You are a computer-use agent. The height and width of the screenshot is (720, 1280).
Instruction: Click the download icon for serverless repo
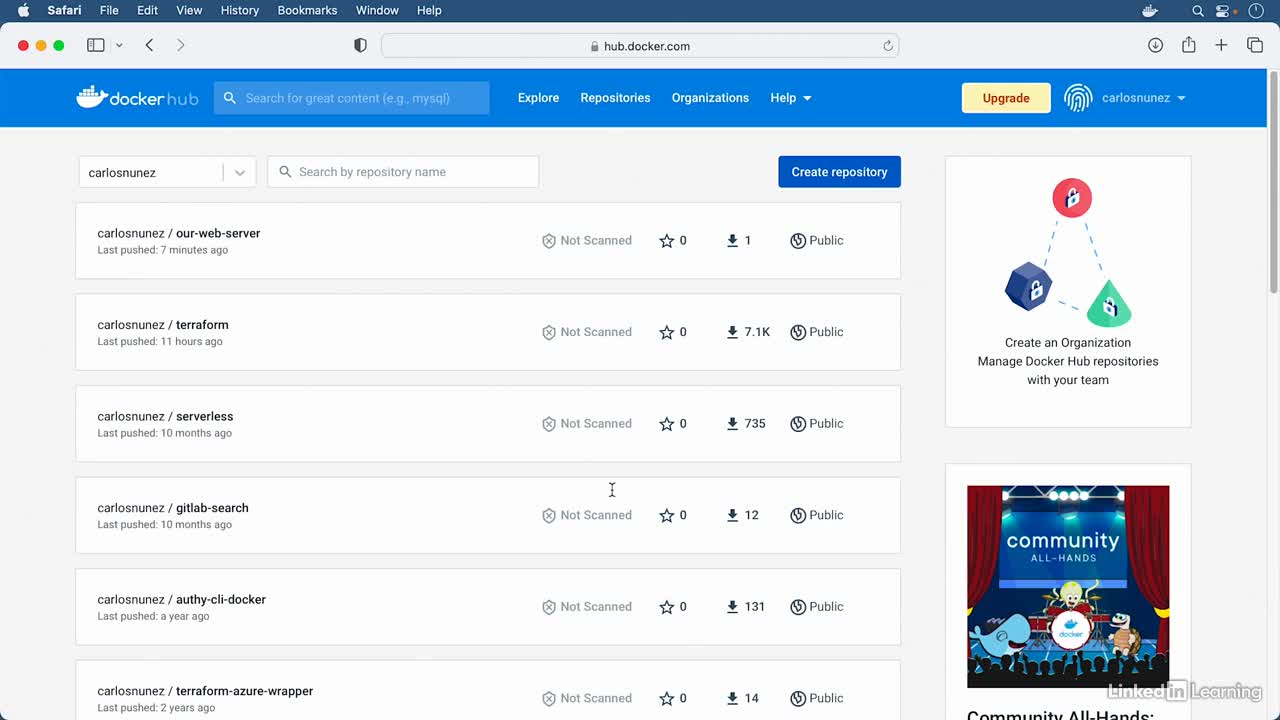tap(732, 424)
